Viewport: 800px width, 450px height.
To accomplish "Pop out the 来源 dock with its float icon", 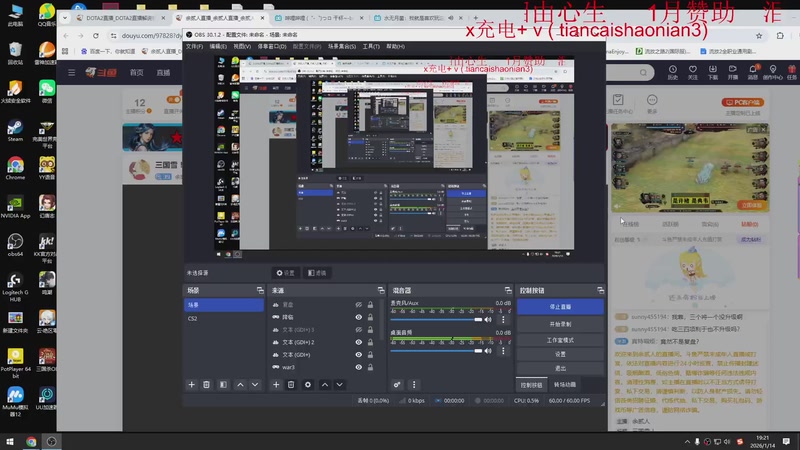I will (381, 290).
